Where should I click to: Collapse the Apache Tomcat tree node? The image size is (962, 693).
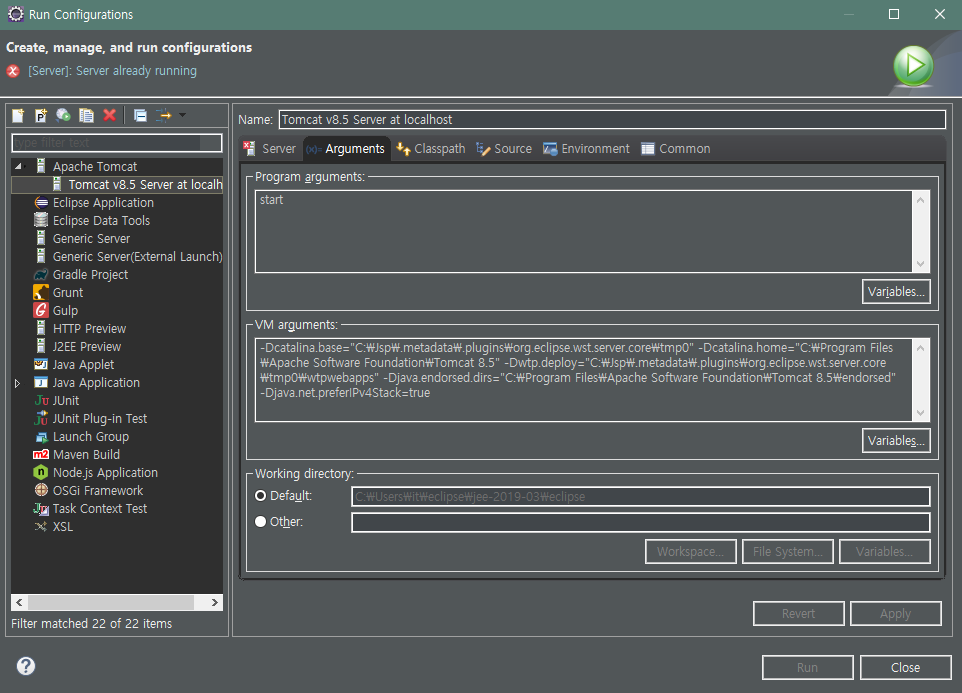coord(18,166)
